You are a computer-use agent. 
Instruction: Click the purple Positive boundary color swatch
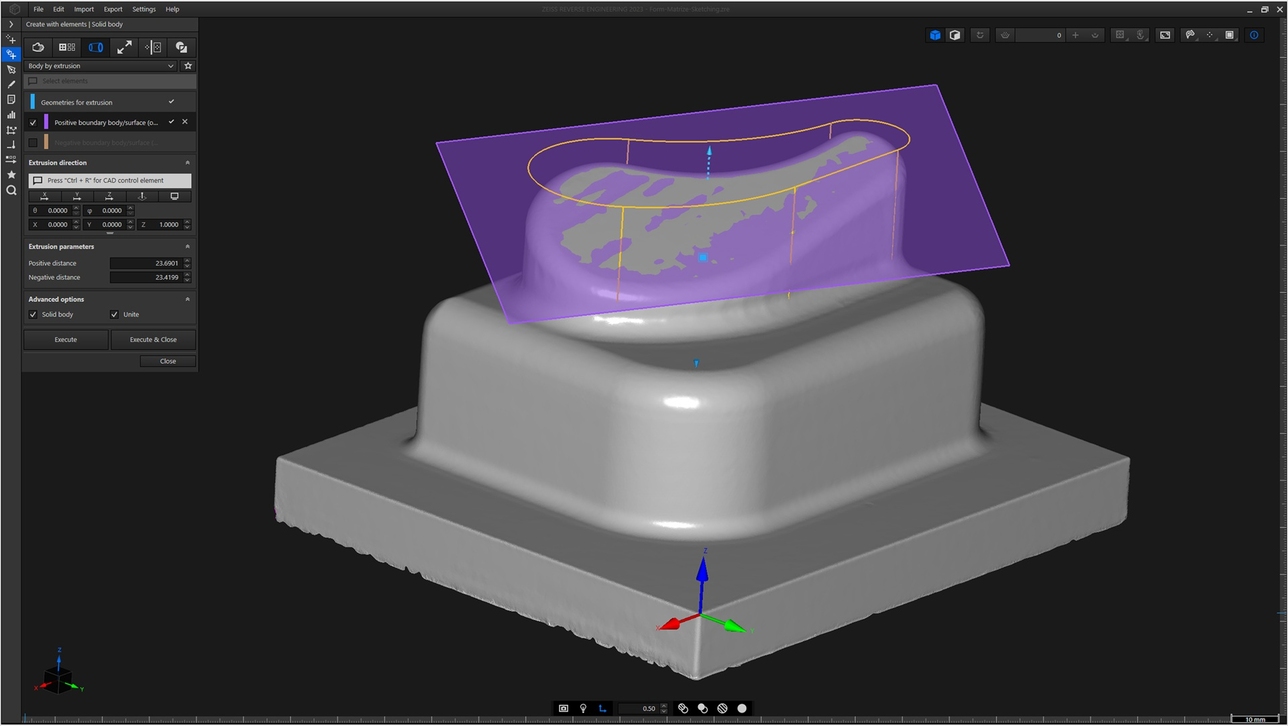click(x=46, y=122)
